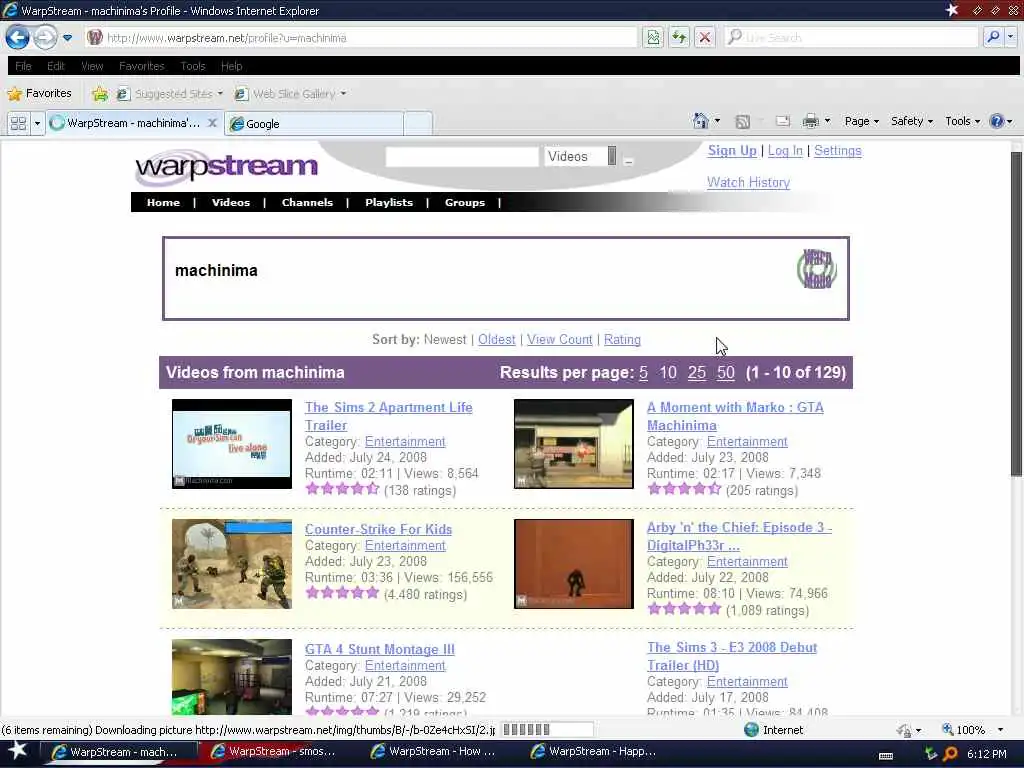Viewport: 1024px width, 768px height.
Task: Open the tab list dropdown arrow
Action: [37, 123]
